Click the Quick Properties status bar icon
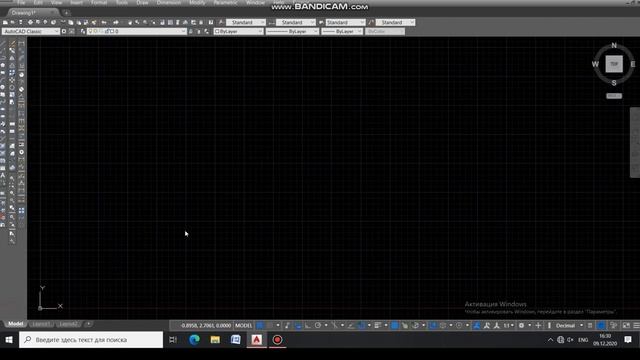640x360 pixels. point(590,325)
